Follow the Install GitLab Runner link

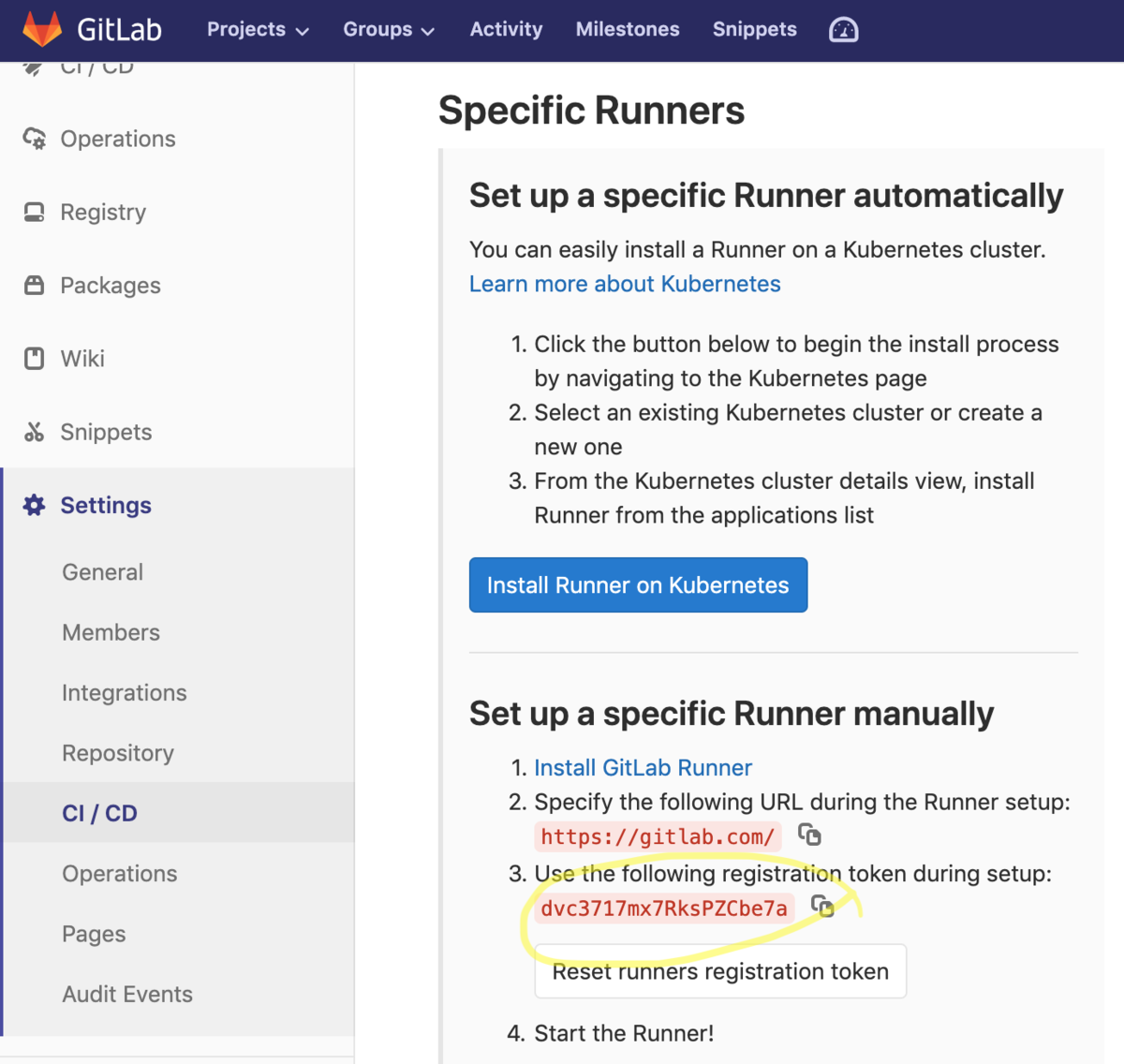tap(643, 767)
